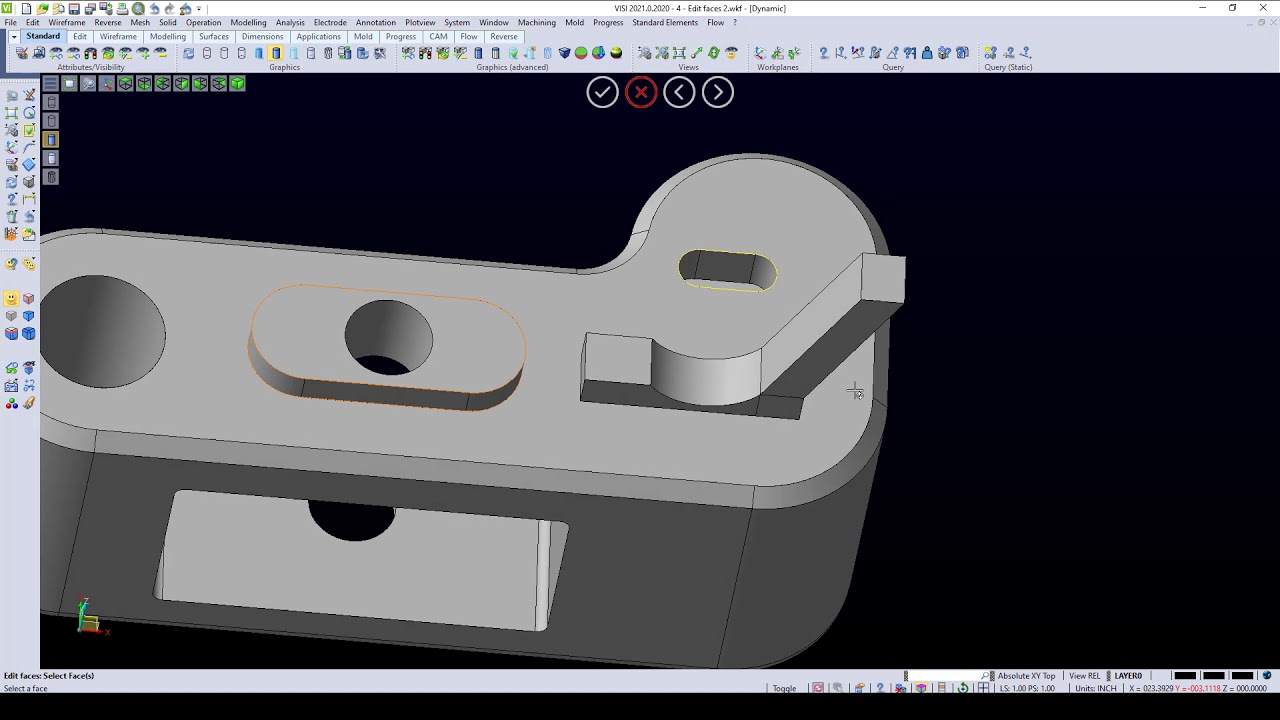Switch to the CAM ribbon tab
This screenshot has height=720, width=1280.
pos(438,36)
